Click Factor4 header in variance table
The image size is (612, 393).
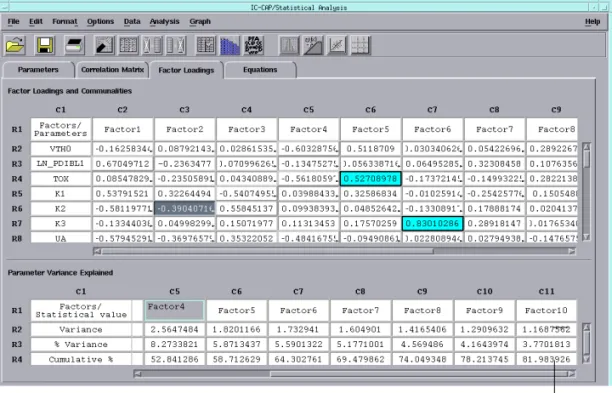[x=174, y=310]
